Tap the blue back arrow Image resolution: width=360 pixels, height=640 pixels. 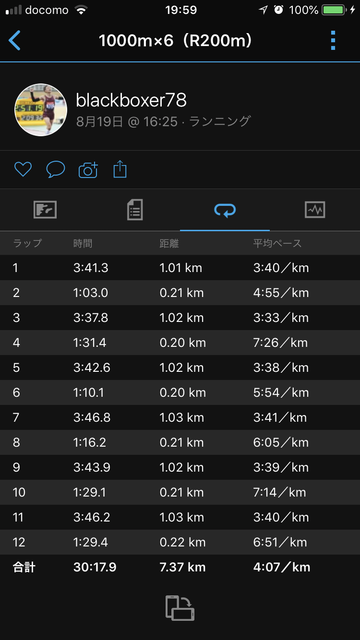(x=14, y=41)
